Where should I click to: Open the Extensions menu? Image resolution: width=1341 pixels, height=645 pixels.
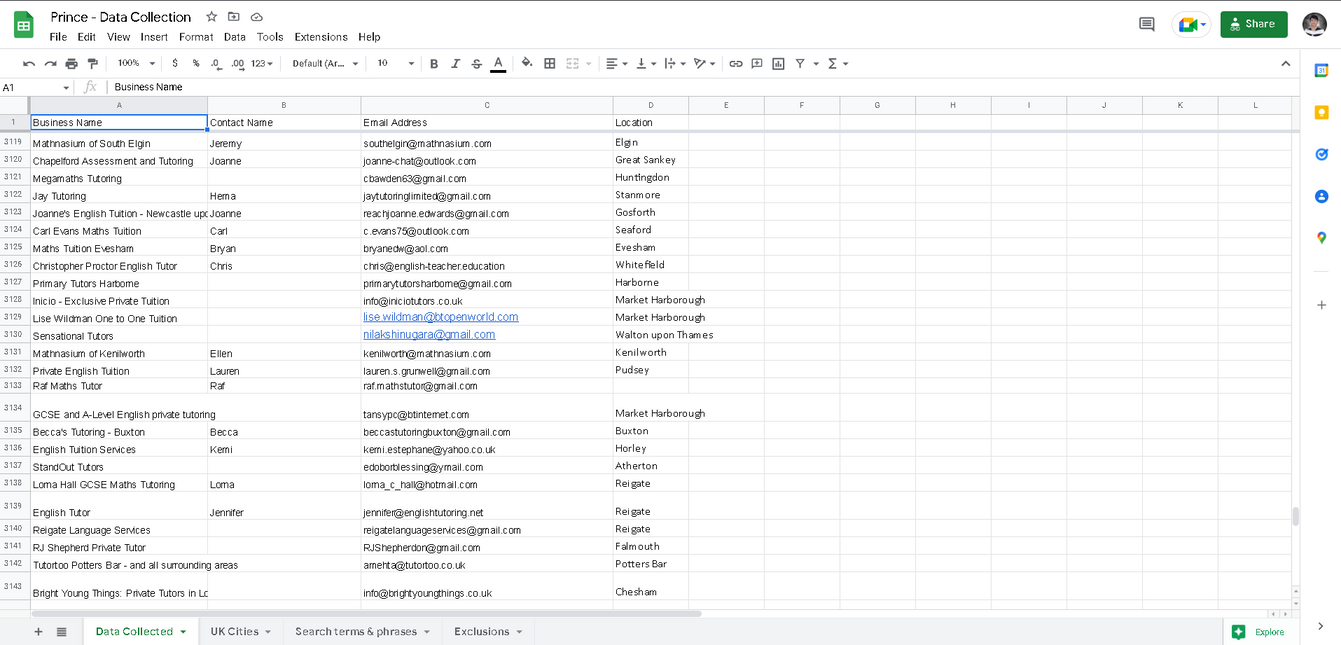[x=321, y=37]
